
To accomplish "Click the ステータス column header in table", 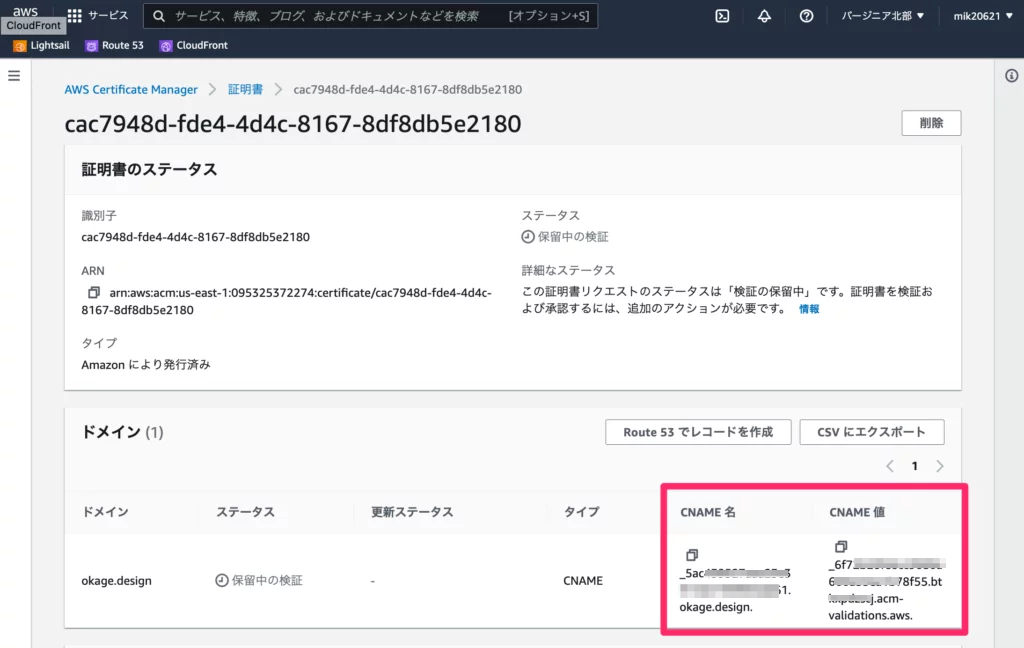I will pos(246,512).
